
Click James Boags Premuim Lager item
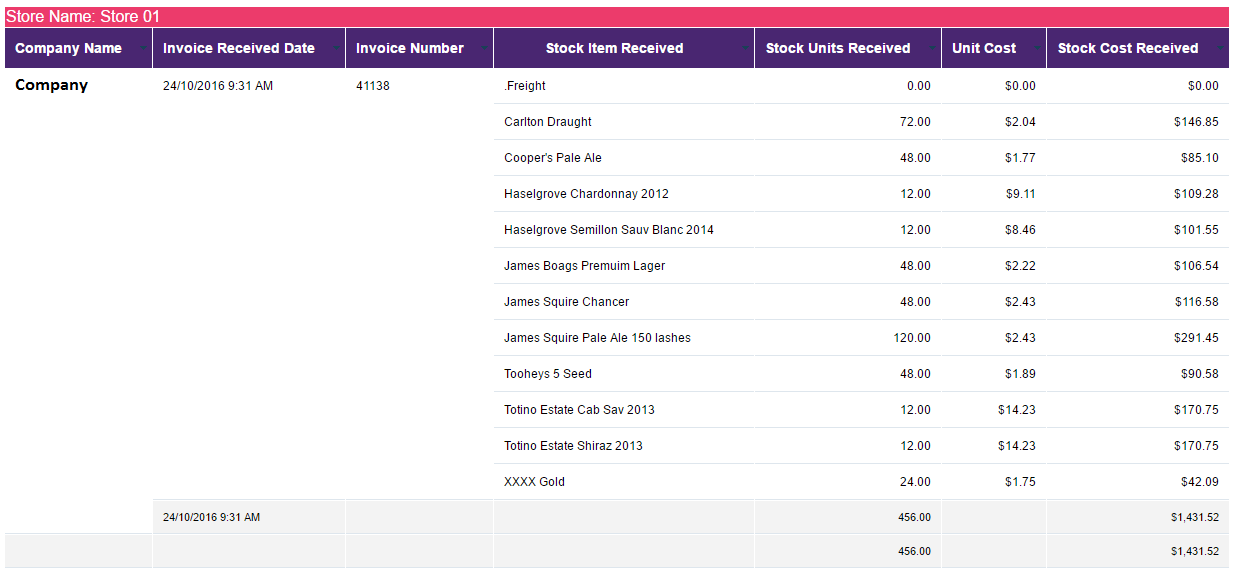coord(585,266)
